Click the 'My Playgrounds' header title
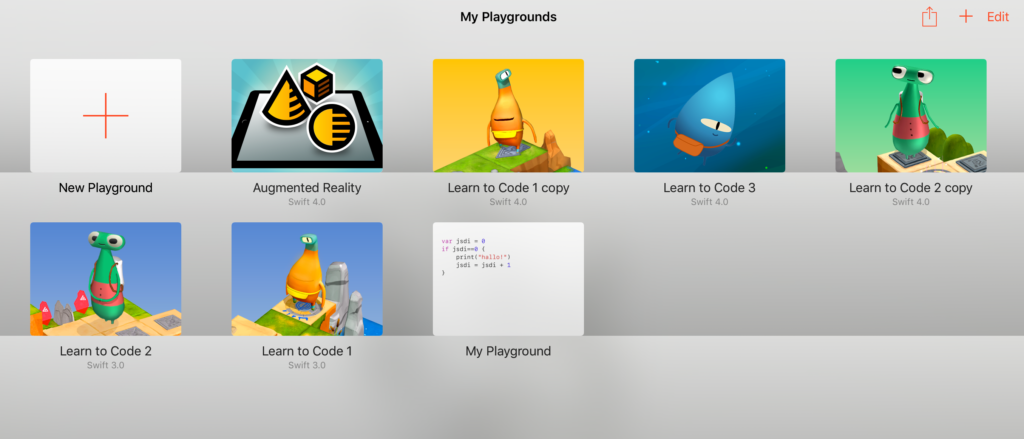 coord(508,17)
